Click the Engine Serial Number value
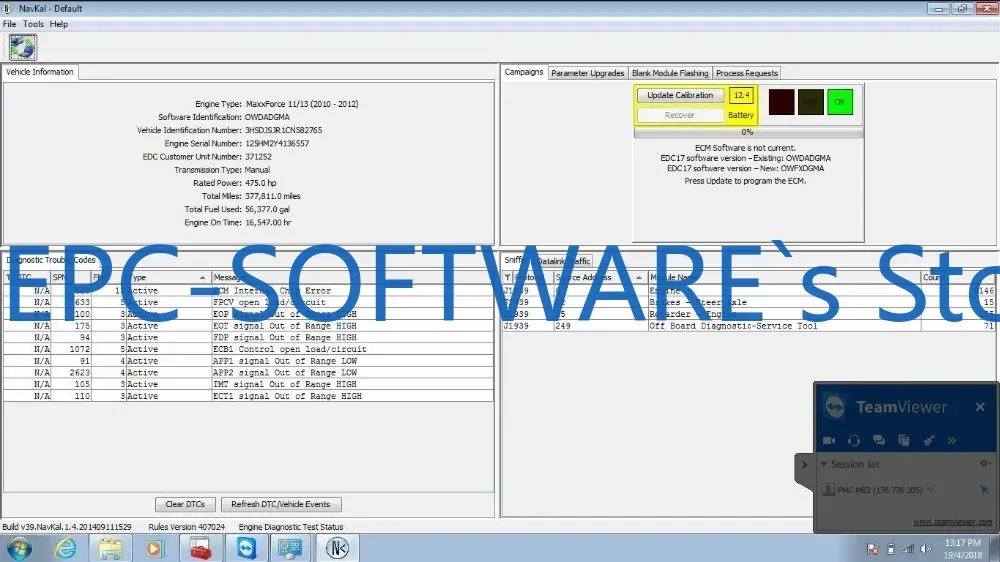The width and height of the screenshot is (1000, 562). 277,144
